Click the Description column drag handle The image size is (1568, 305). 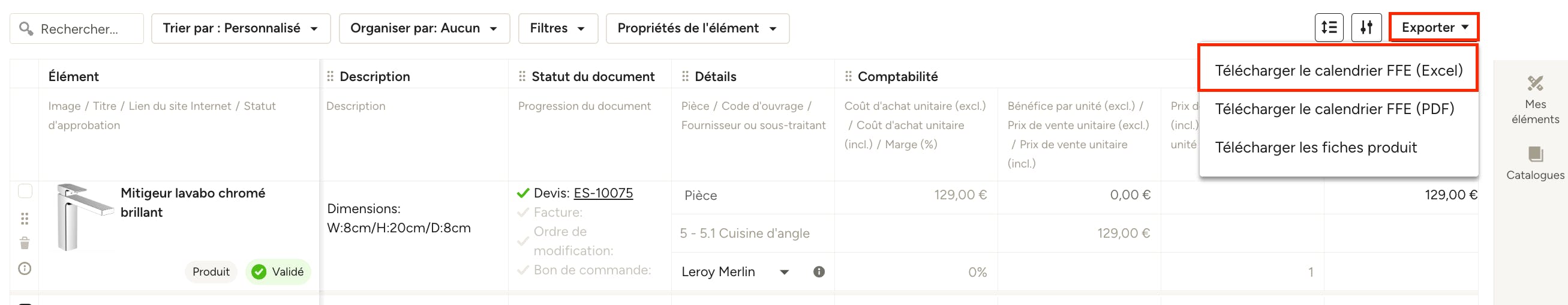[x=330, y=76]
